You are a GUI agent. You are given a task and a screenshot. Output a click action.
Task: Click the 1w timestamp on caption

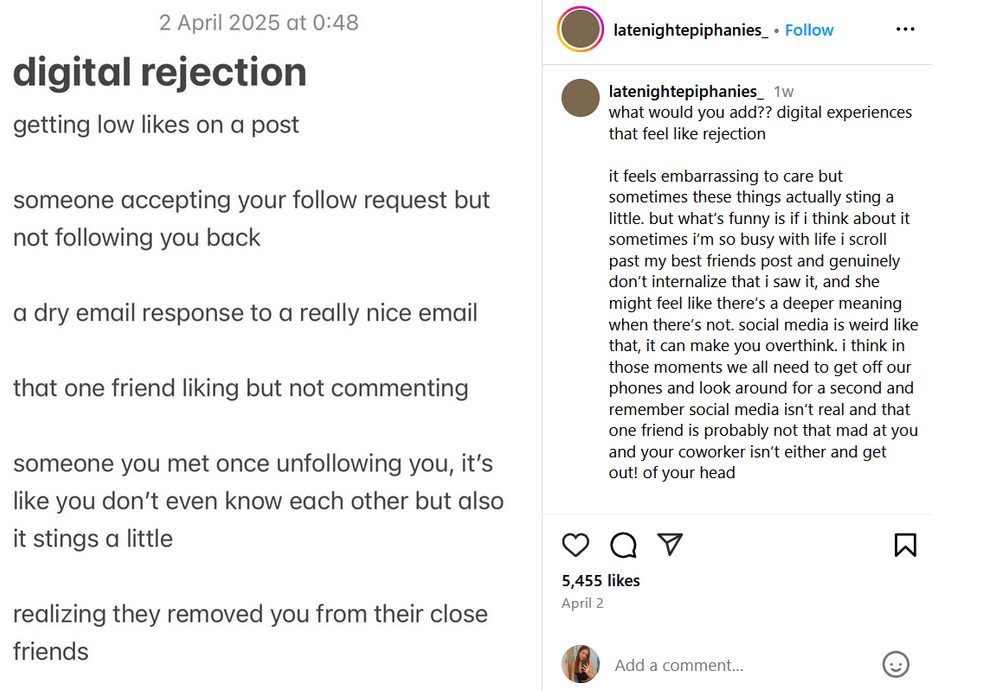click(784, 91)
